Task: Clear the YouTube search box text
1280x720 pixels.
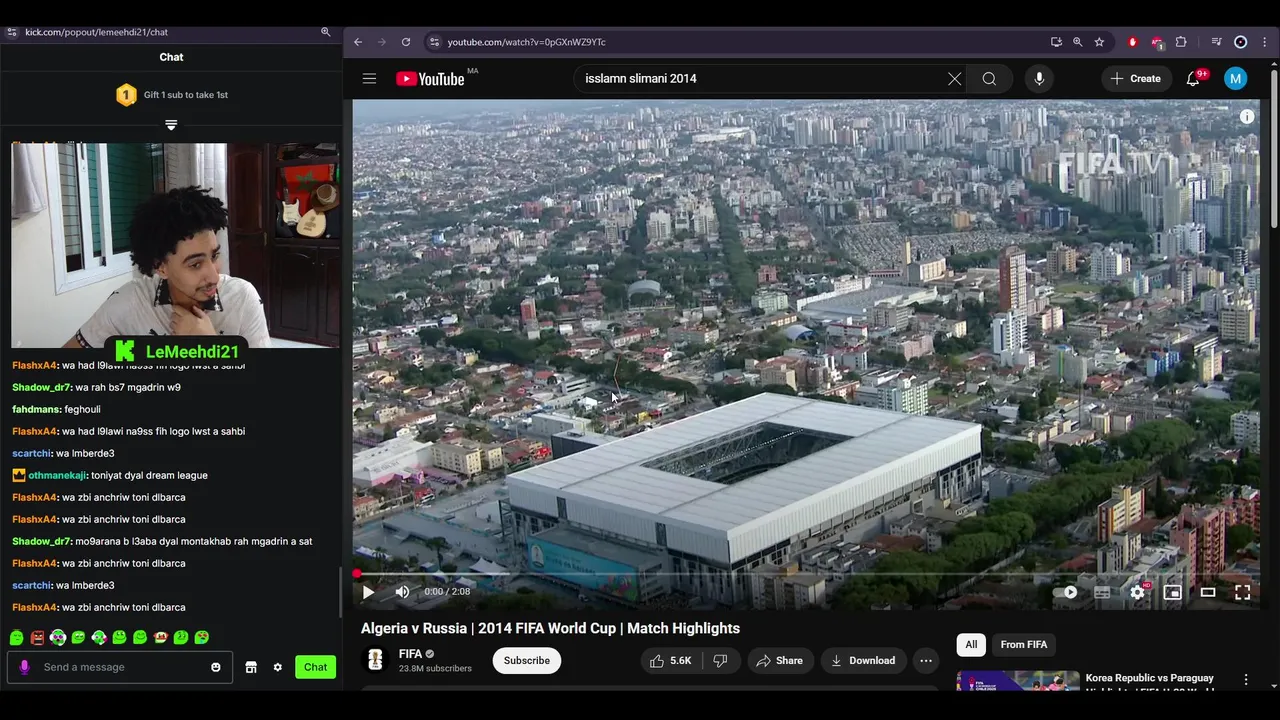Action: click(x=955, y=79)
